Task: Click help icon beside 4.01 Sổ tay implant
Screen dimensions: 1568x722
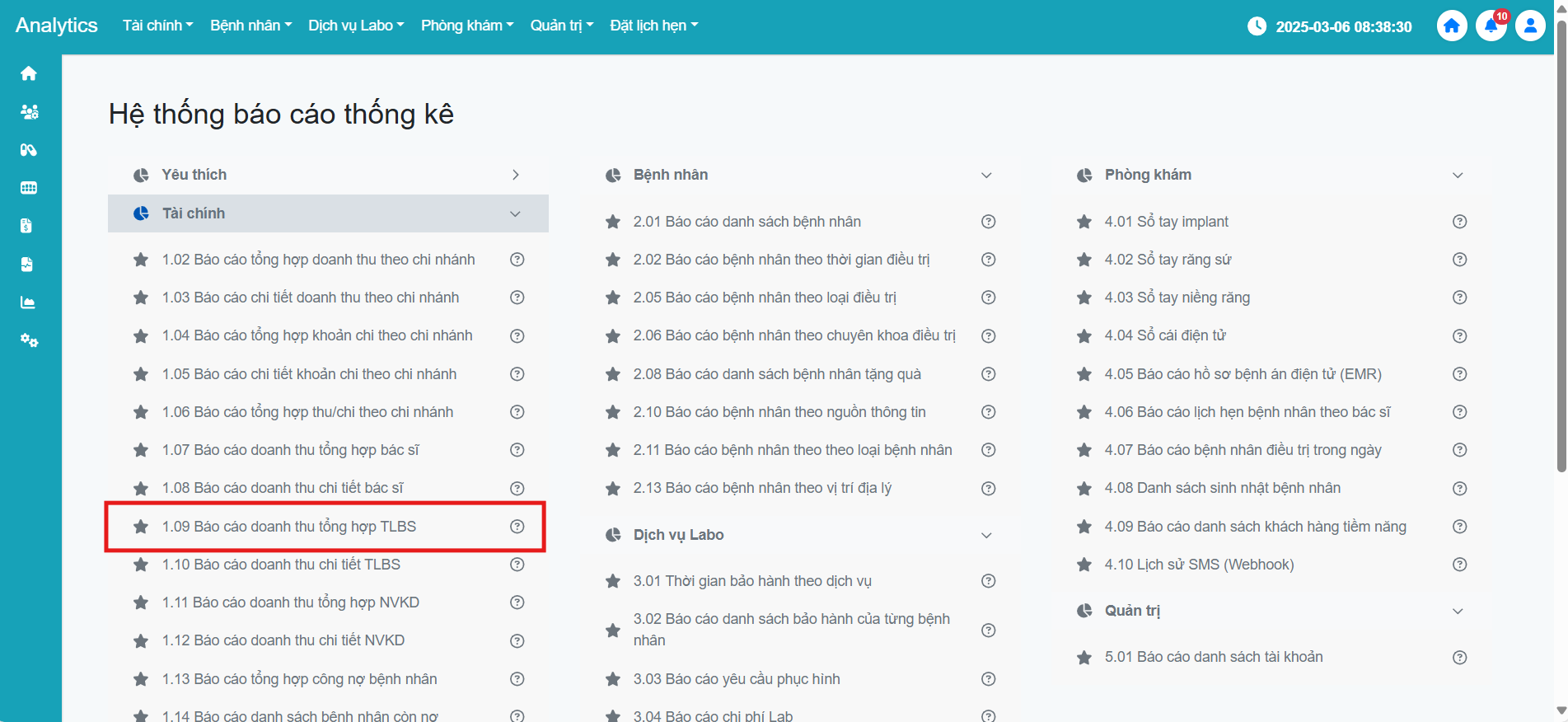Action: tap(1459, 222)
